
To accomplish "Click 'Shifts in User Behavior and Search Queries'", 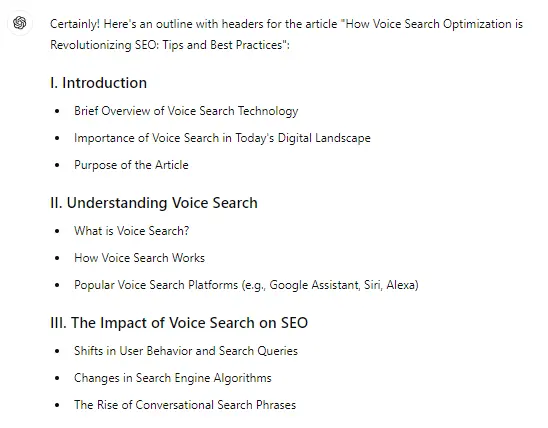I will click(186, 351).
